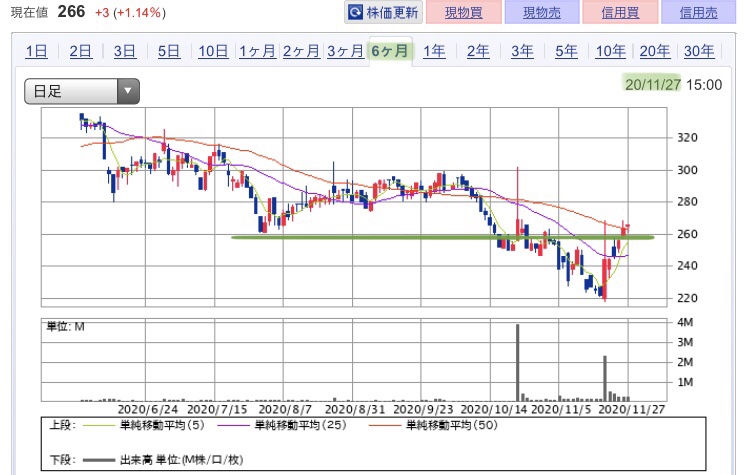Click the 20/11/27 date text
This screenshot has width=749, height=475.
(x=653, y=85)
